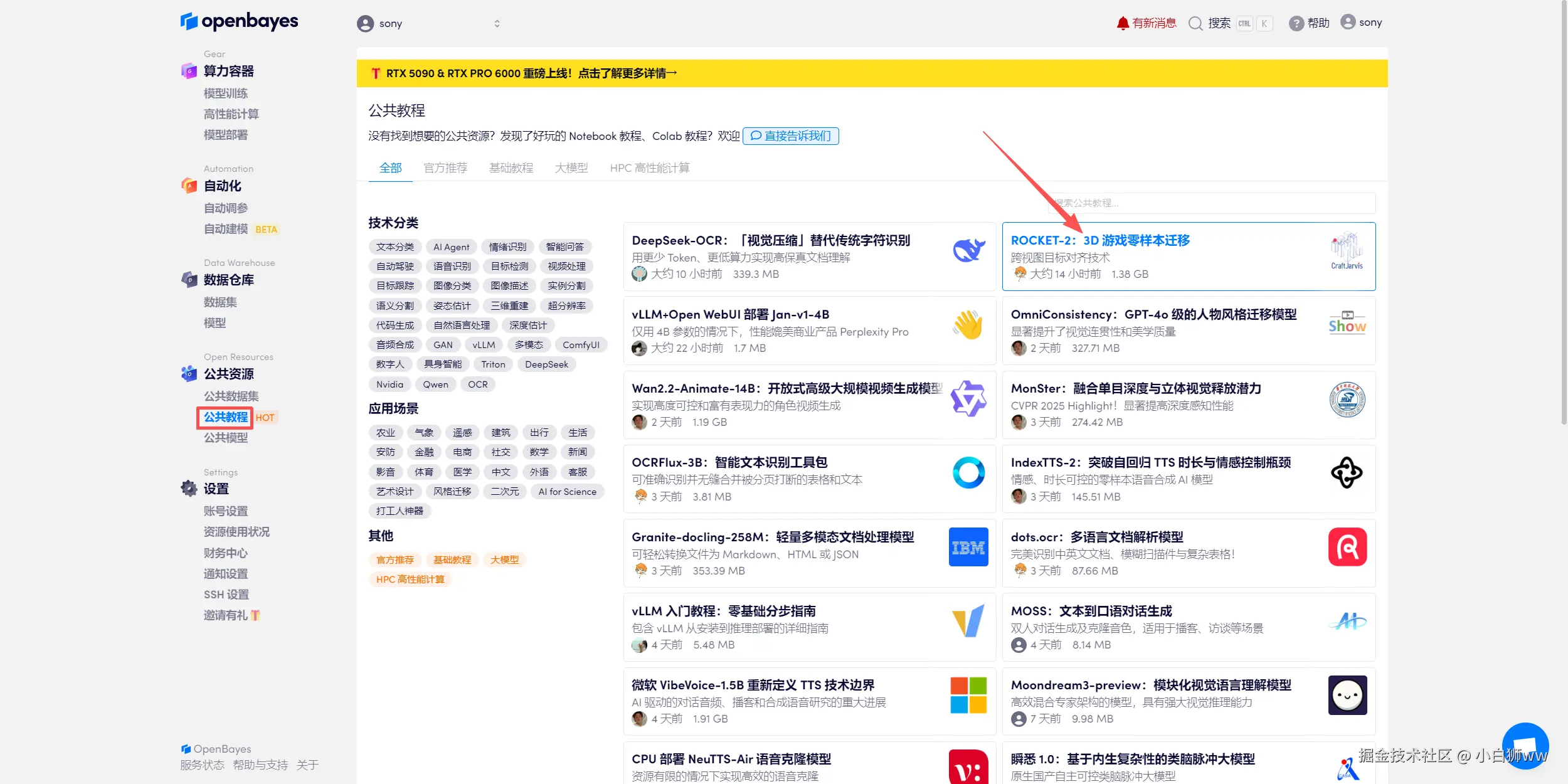Screen dimensions: 1568x784
Task: Open the 公共资源 sidebar section
Action: [228, 374]
